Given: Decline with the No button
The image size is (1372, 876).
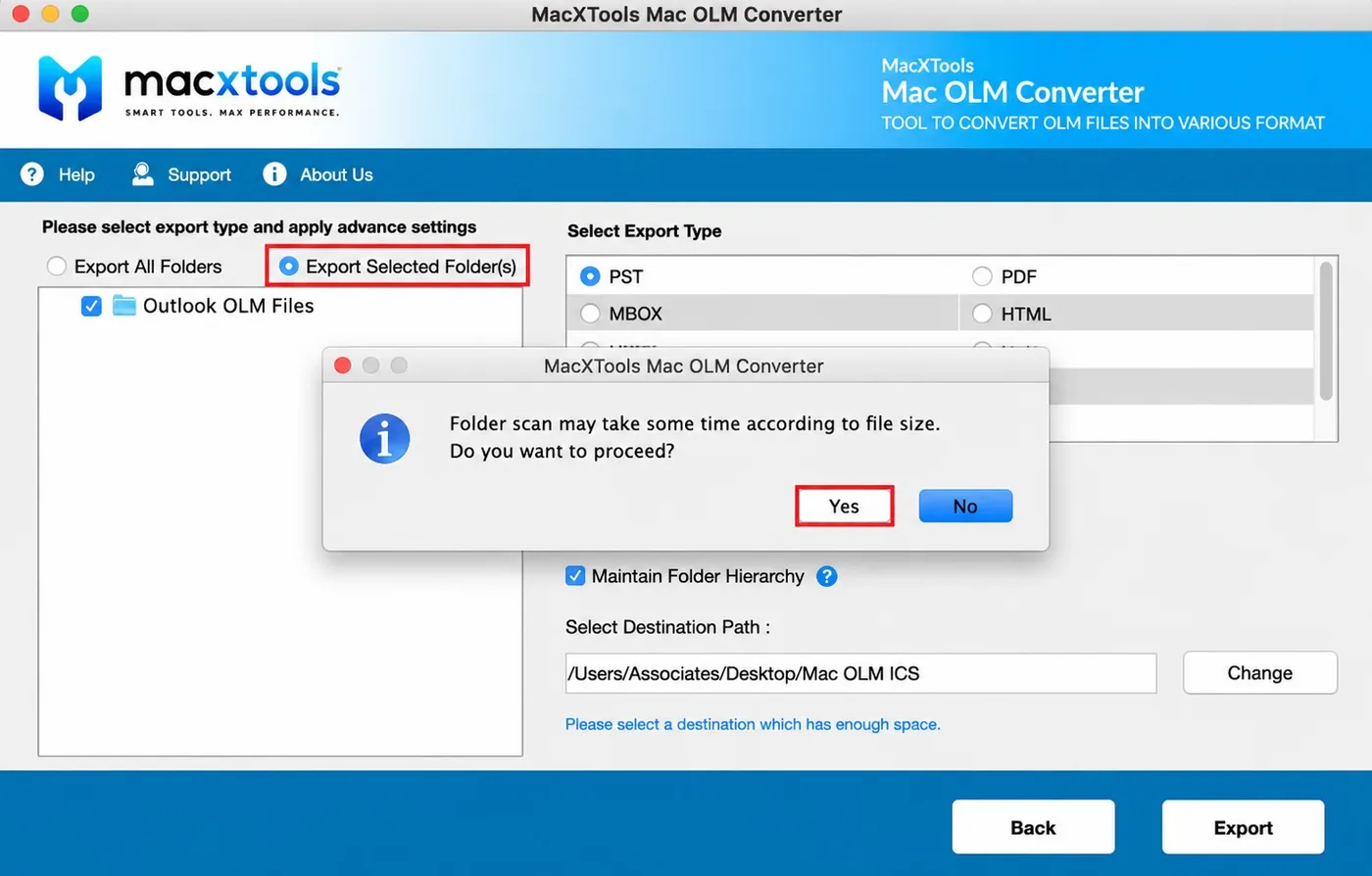Looking at the screenshot, I should pos(965,507).
